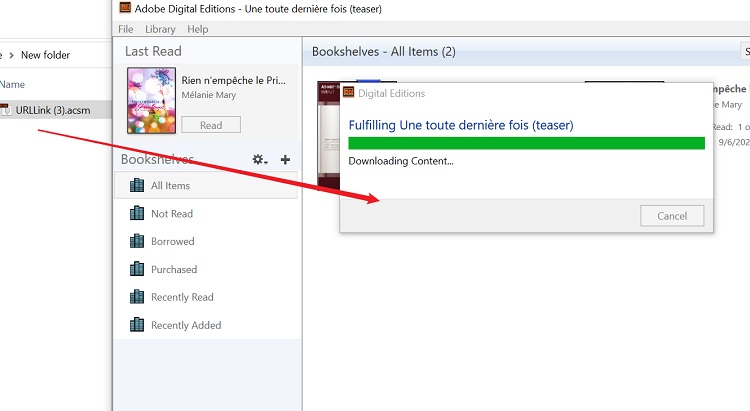Click the Purchased bookshelf icon
This screenshot has height=411, width=750.
[x=137, y=269]
